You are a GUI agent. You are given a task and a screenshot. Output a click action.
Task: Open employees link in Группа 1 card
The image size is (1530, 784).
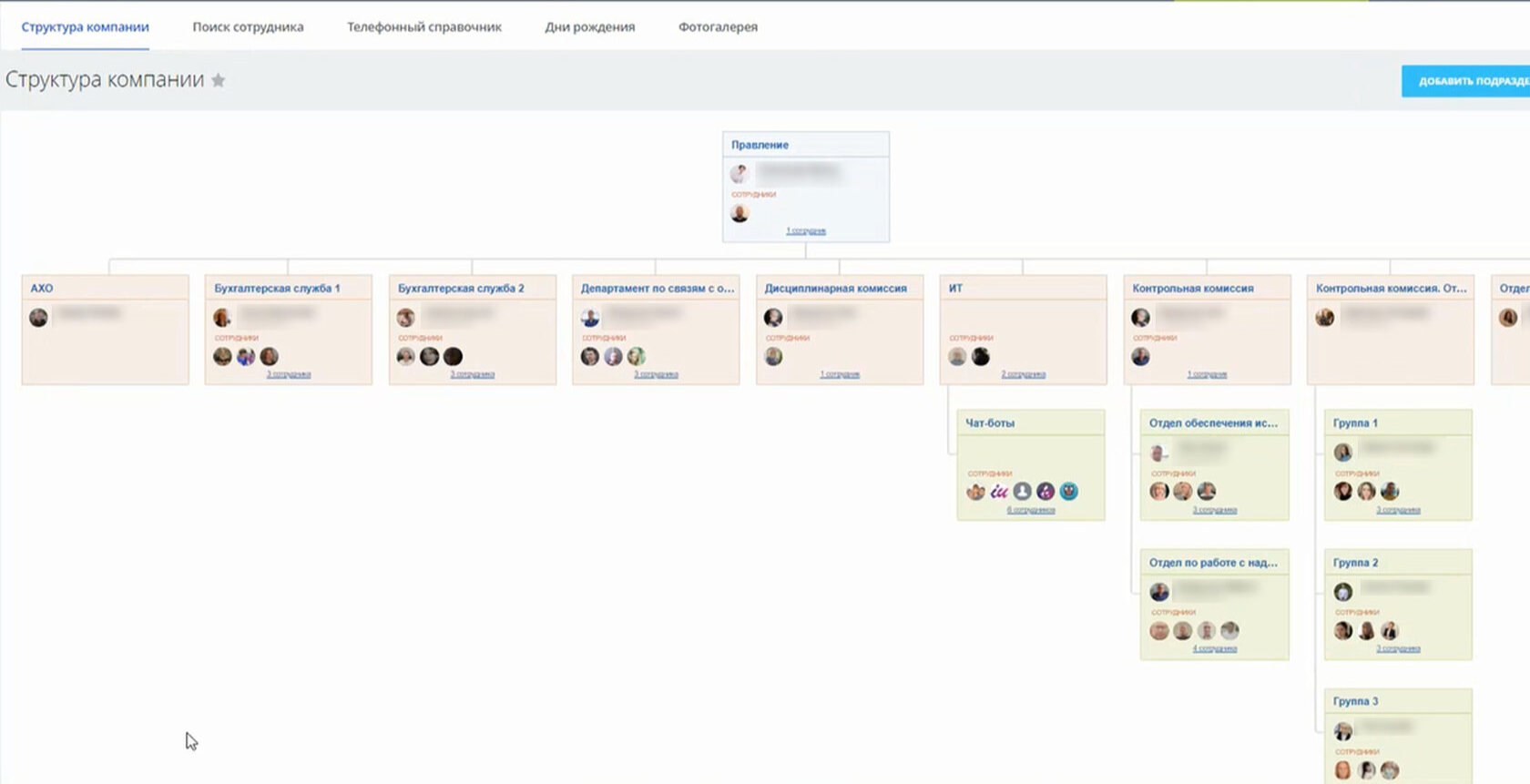(x=1398, y=510)
